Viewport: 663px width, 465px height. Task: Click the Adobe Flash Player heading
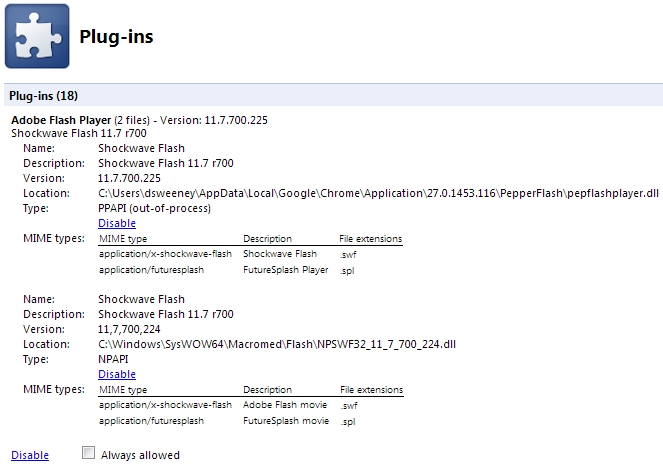(61, 120)
